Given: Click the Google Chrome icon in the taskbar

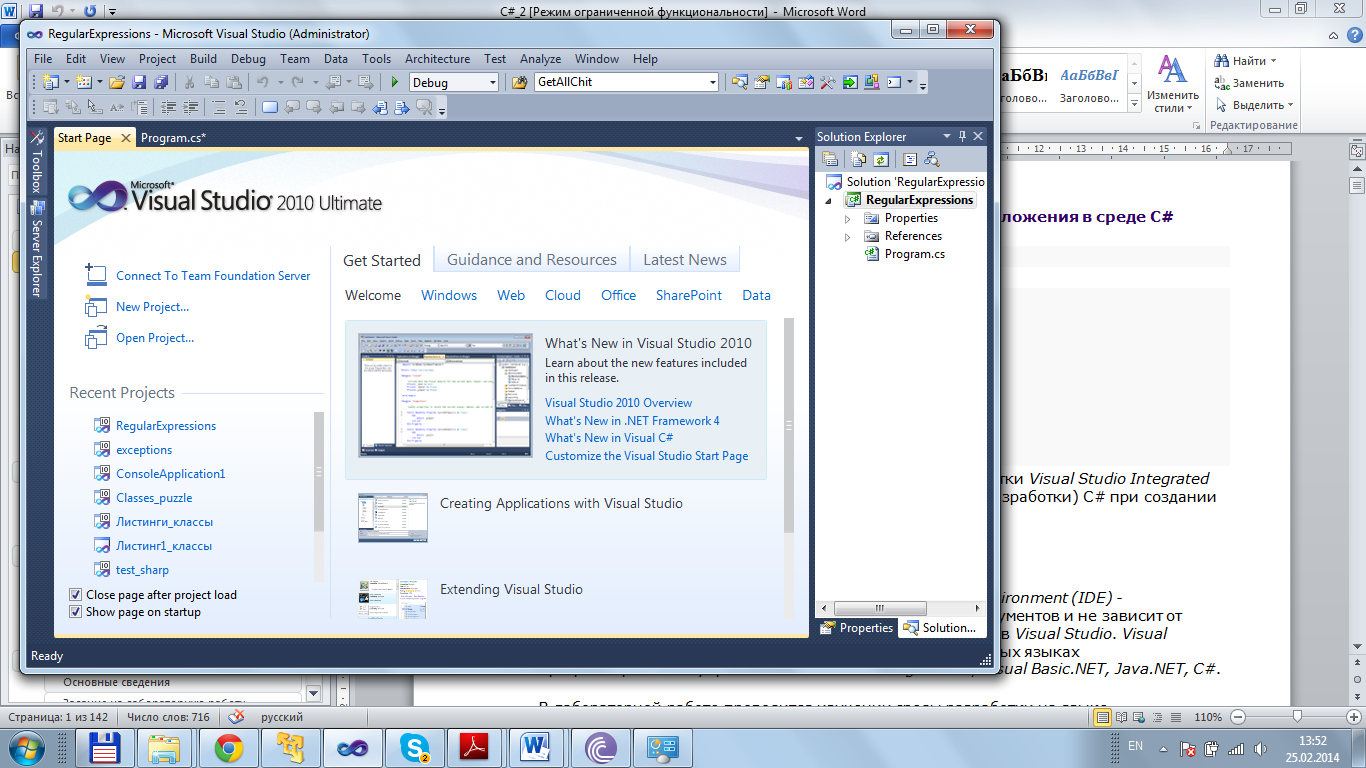Looking at the screenshot, I should 228,747.
